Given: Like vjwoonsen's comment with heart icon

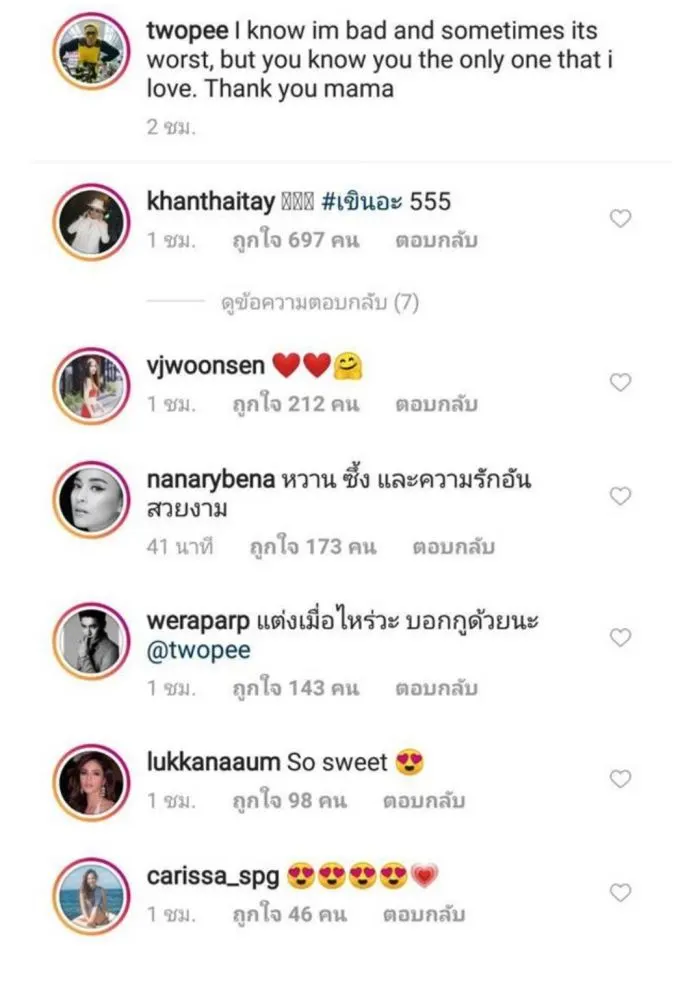Looking at the screenshot, I should click(620, 382).
